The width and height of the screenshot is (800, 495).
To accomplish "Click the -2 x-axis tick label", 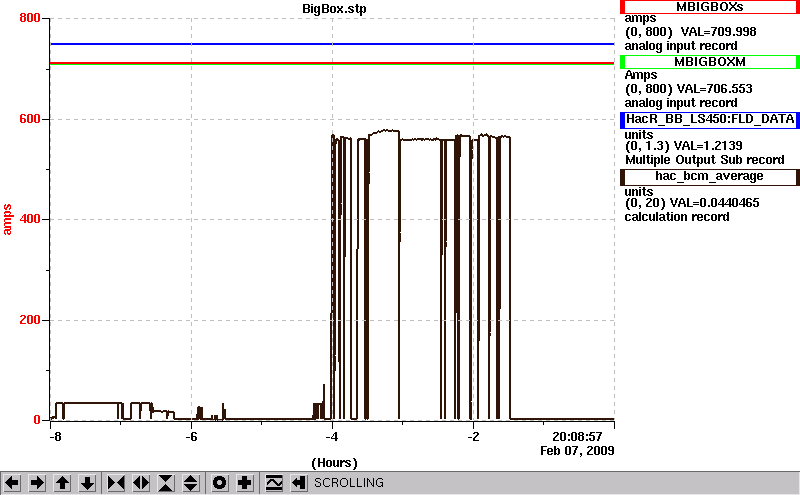I will coord(473,437).
